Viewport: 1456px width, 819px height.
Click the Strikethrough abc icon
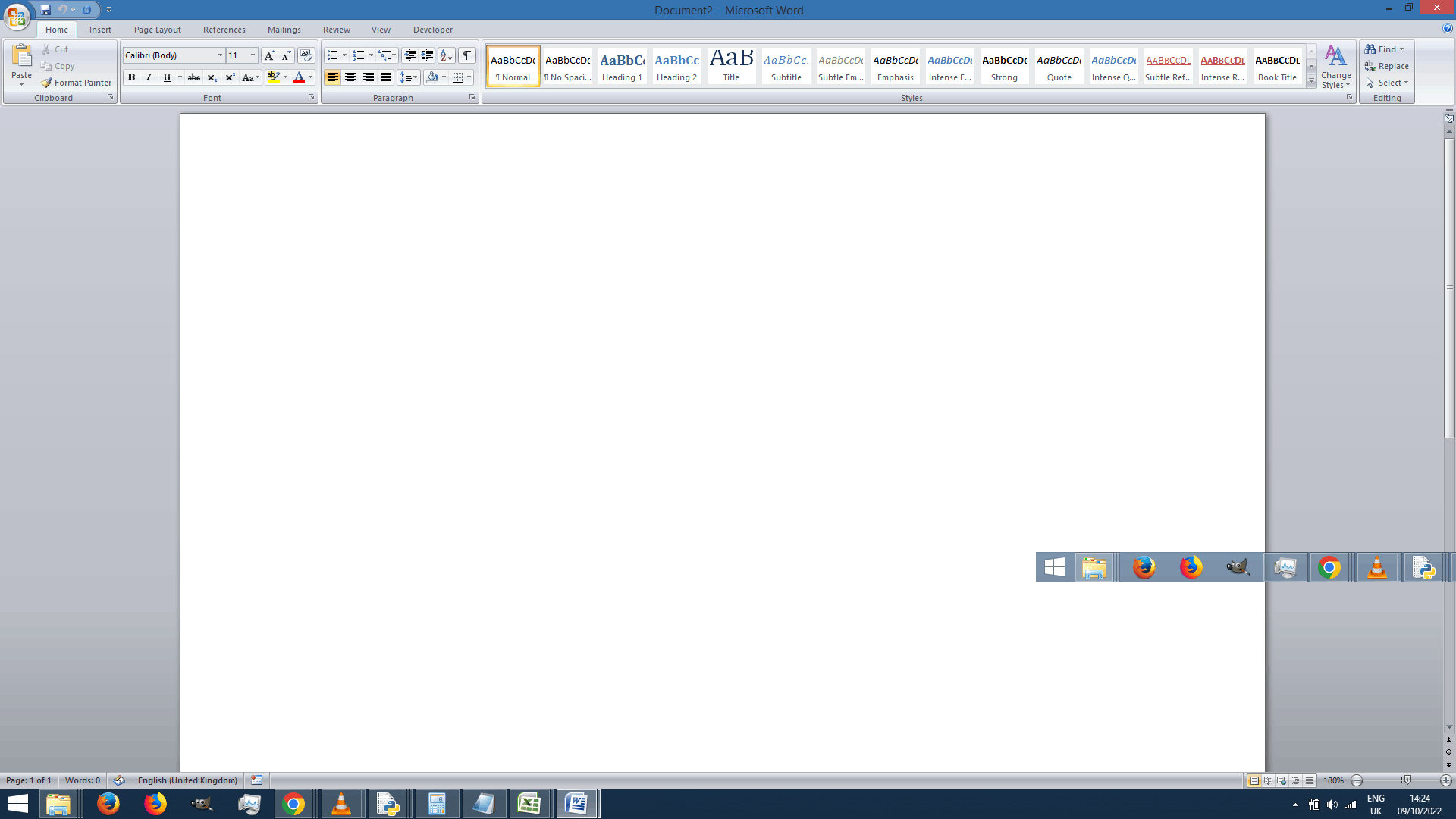click(194, 77)
